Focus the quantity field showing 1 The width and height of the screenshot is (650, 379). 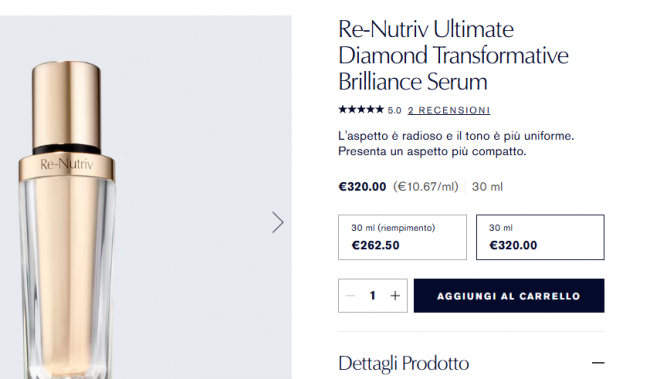373,296
